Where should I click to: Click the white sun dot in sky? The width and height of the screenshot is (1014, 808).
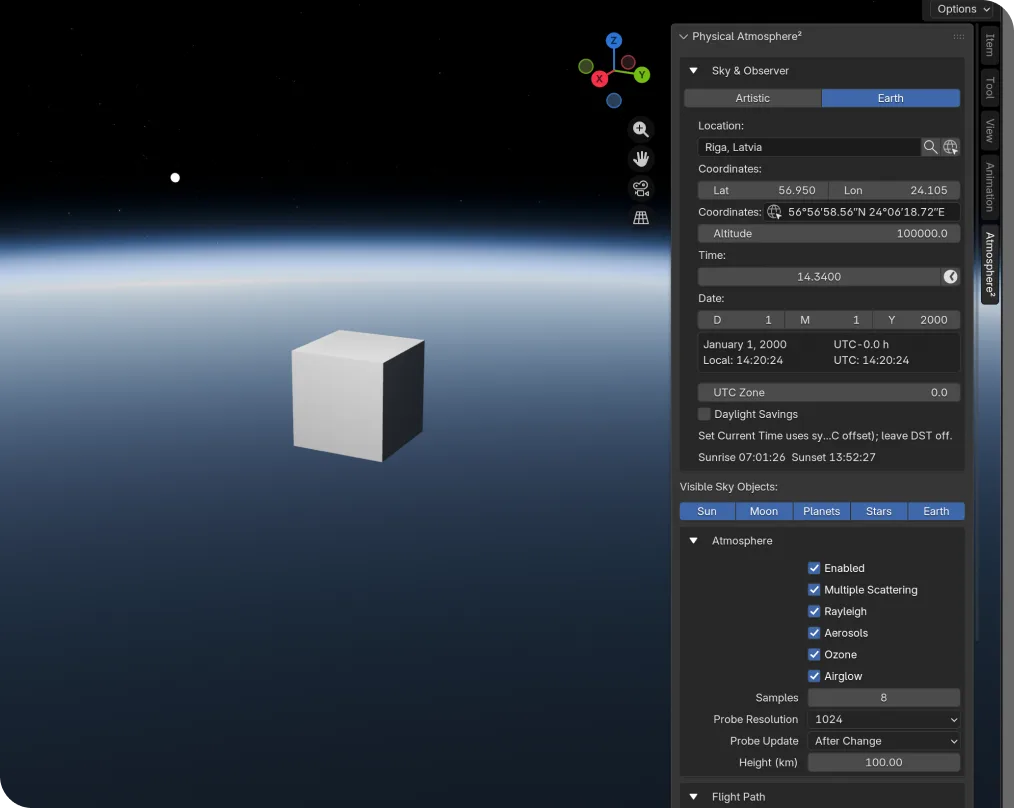[175, 177]
